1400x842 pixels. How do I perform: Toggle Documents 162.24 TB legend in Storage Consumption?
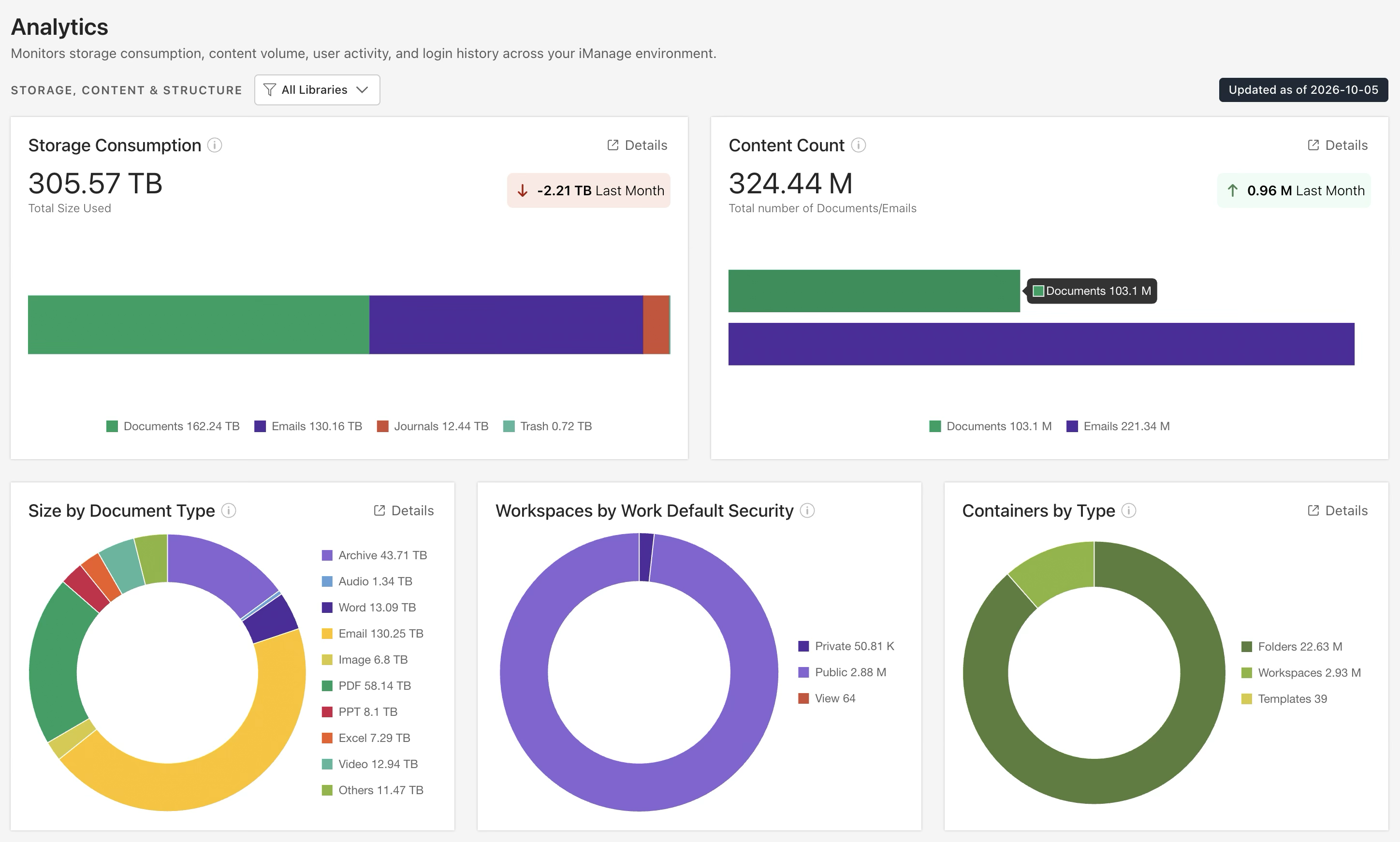pos(173,426)
